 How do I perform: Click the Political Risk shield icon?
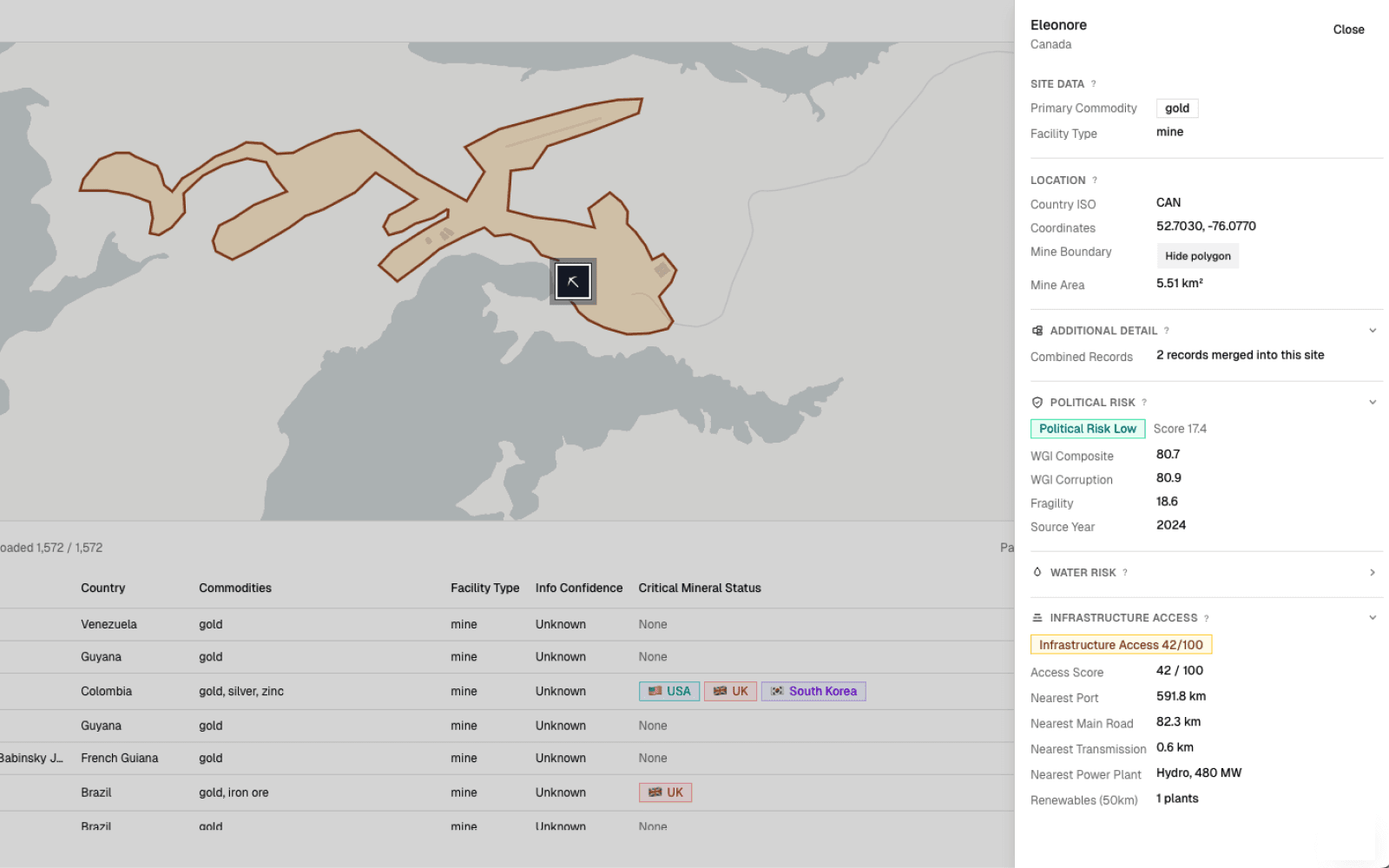point(1037,403)
